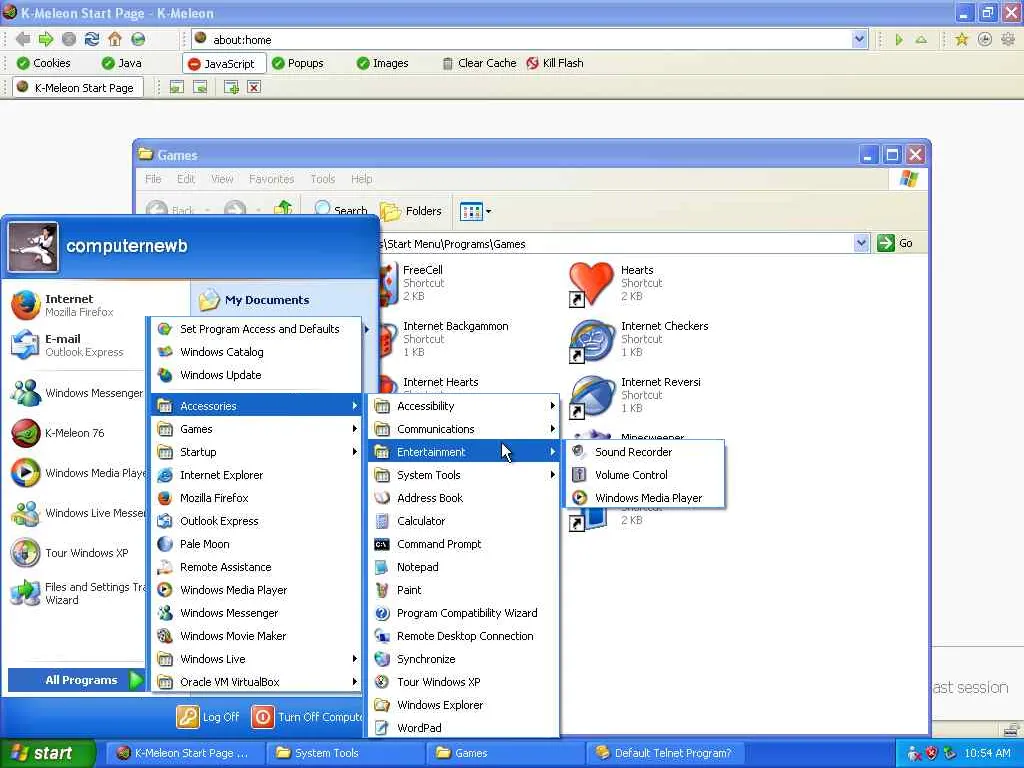This screenshot has height=768, width=1024.
Task: Reload page with K-Meleon refresh icon
Action: click(x=91, y=39)
